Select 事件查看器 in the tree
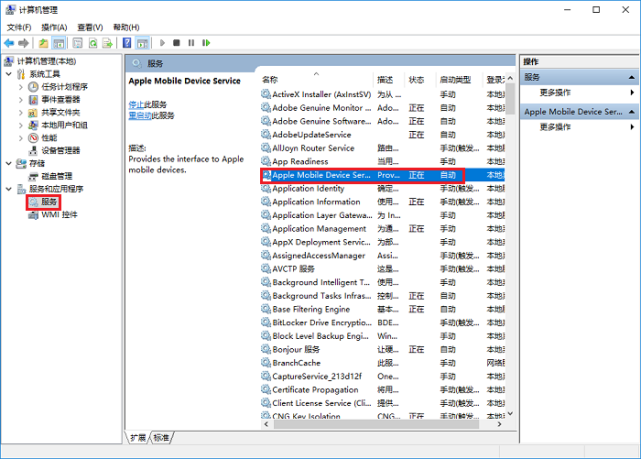The width and height of the screenshot is (641, 459). point(61,99)
